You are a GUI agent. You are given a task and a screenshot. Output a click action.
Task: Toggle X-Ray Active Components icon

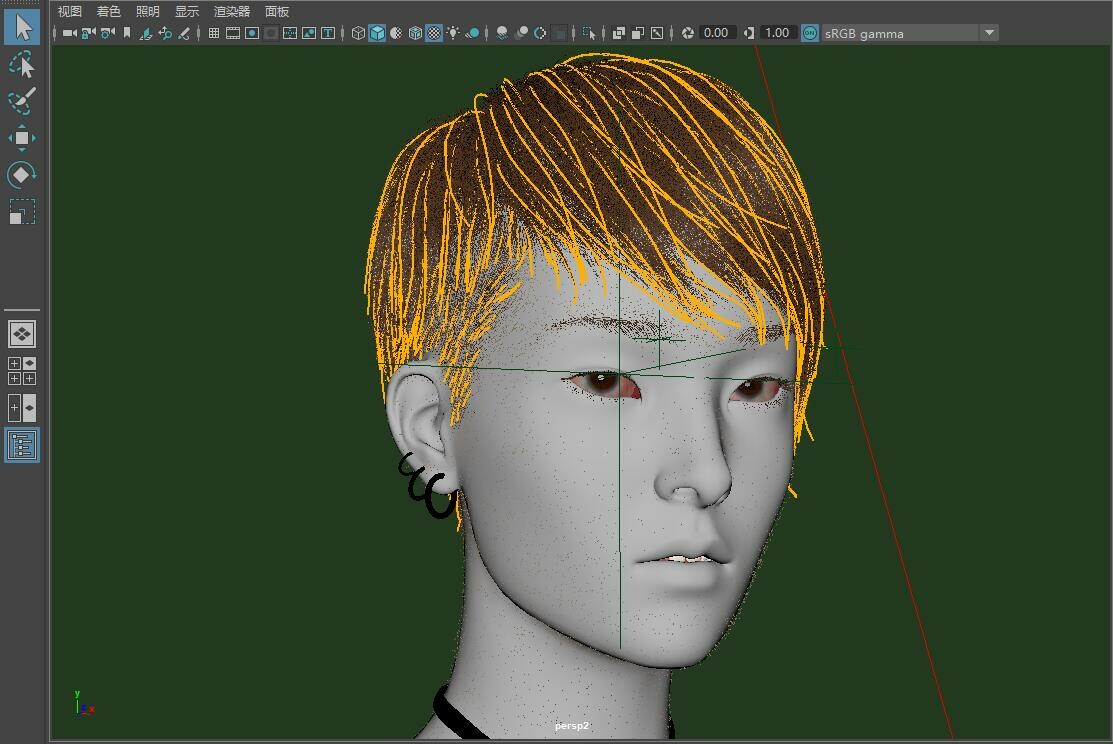coord(638,33)
